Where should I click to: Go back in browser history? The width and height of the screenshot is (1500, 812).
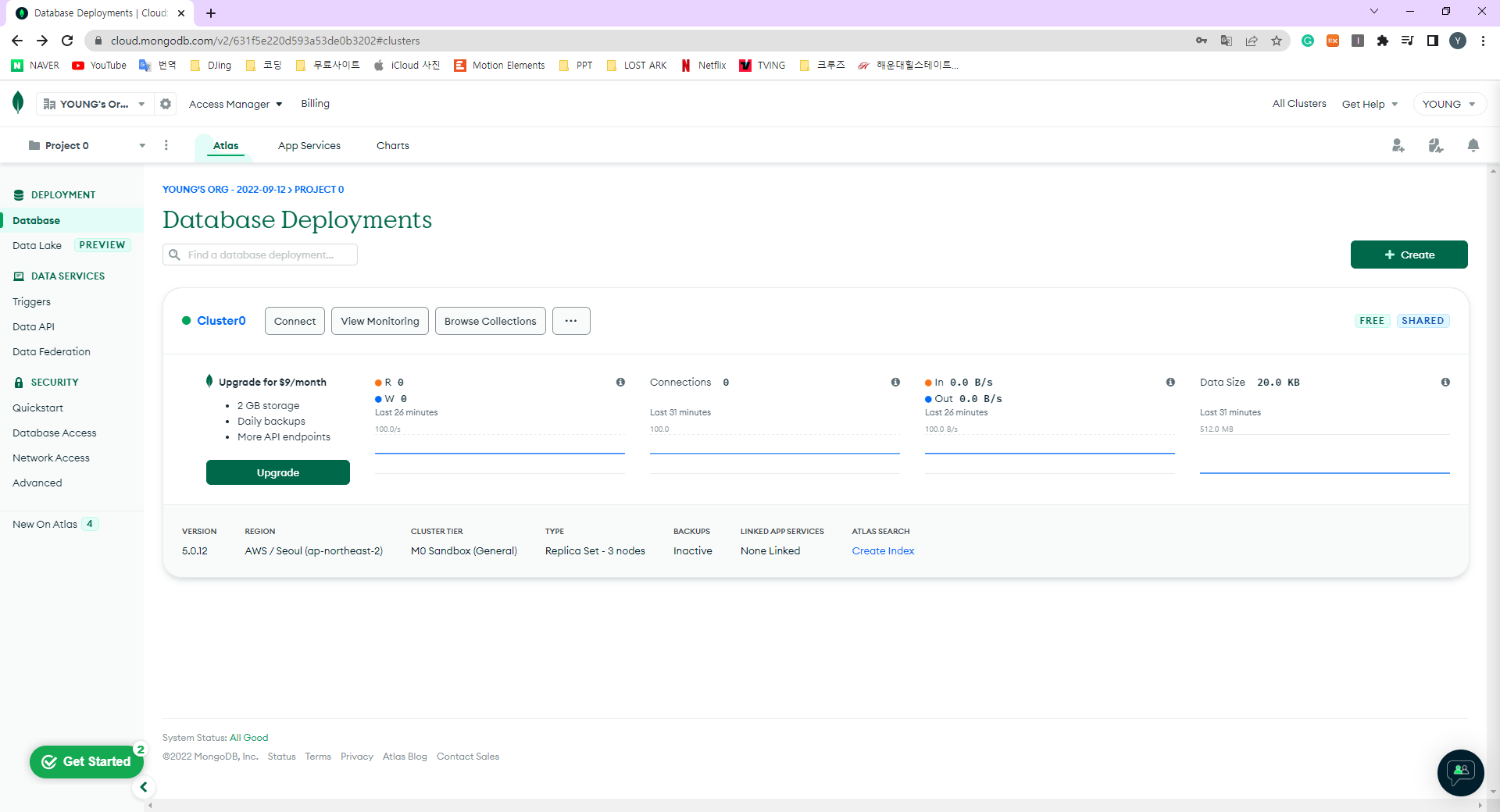coord(17,41)
